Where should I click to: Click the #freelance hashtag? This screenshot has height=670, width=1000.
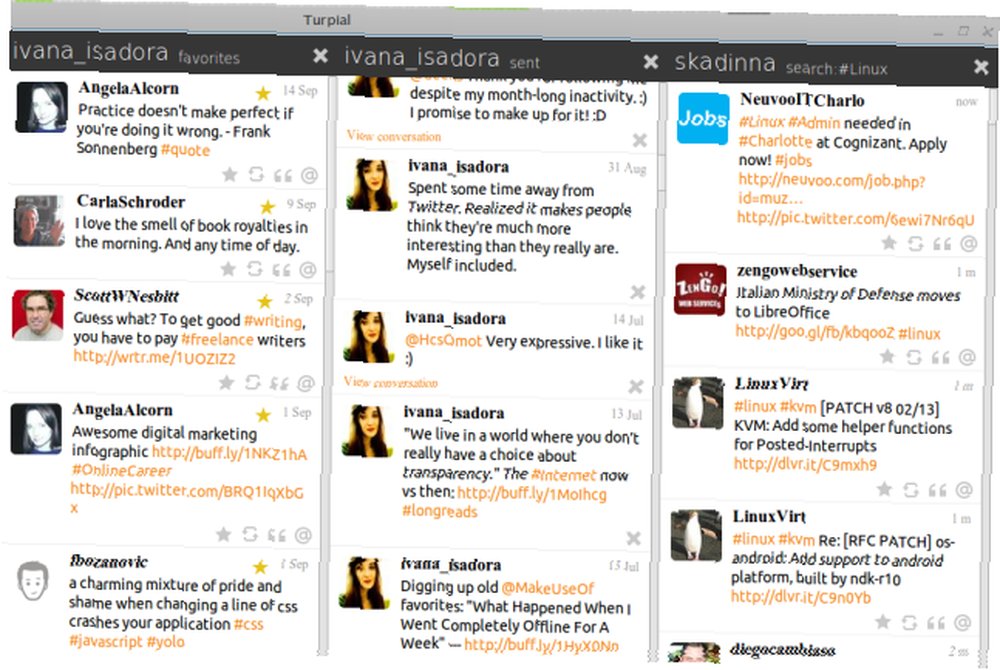[x=217, y=339]
